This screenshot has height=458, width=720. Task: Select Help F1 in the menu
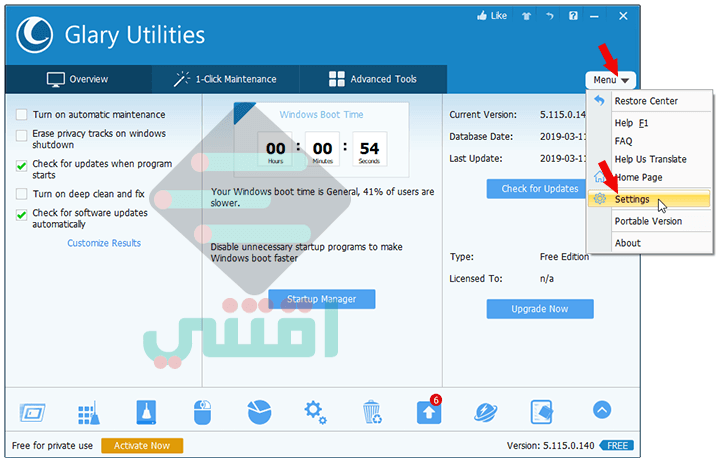click(649, 123)
